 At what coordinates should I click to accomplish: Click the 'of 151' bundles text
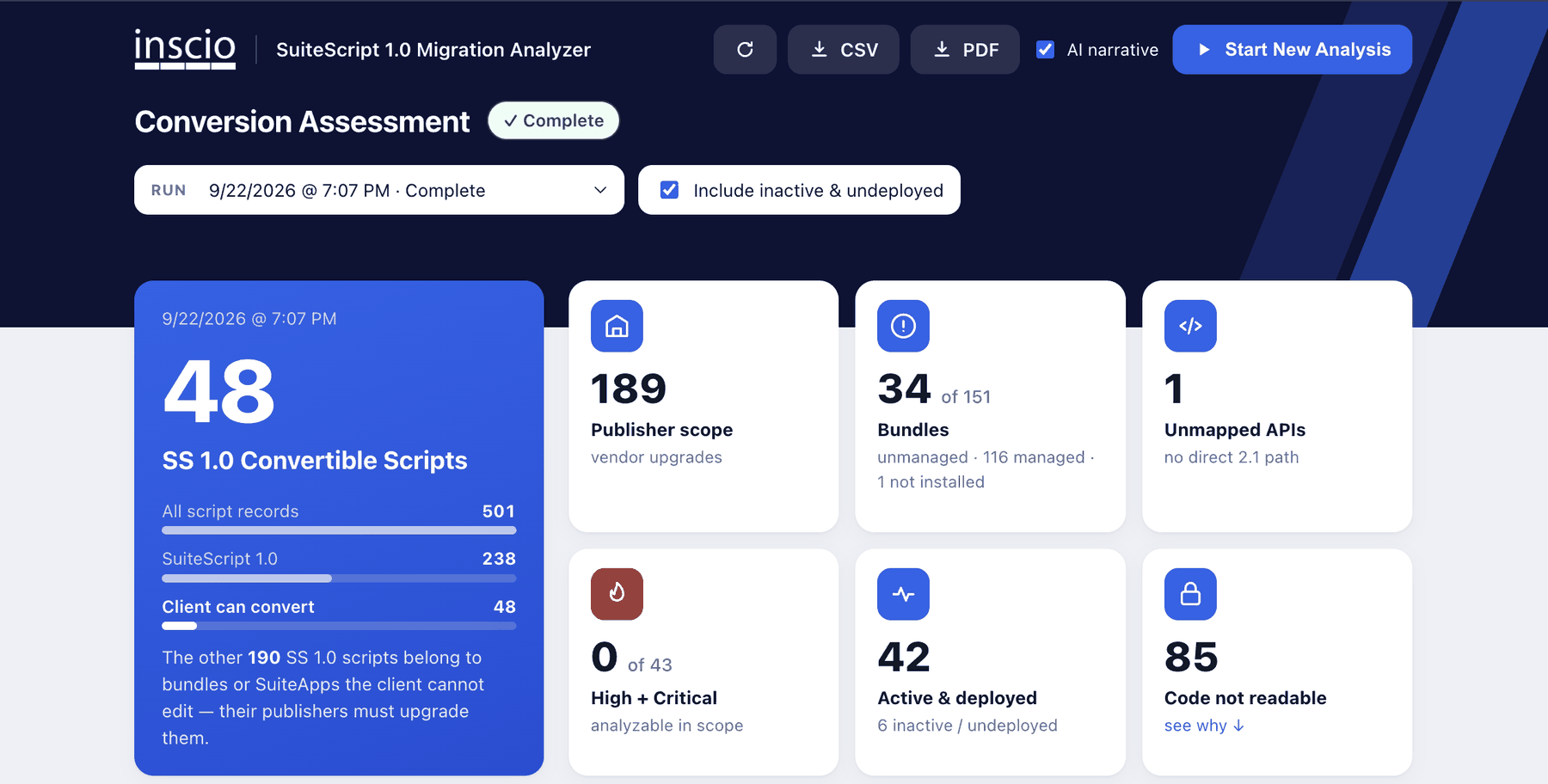[x=966, y=397]
